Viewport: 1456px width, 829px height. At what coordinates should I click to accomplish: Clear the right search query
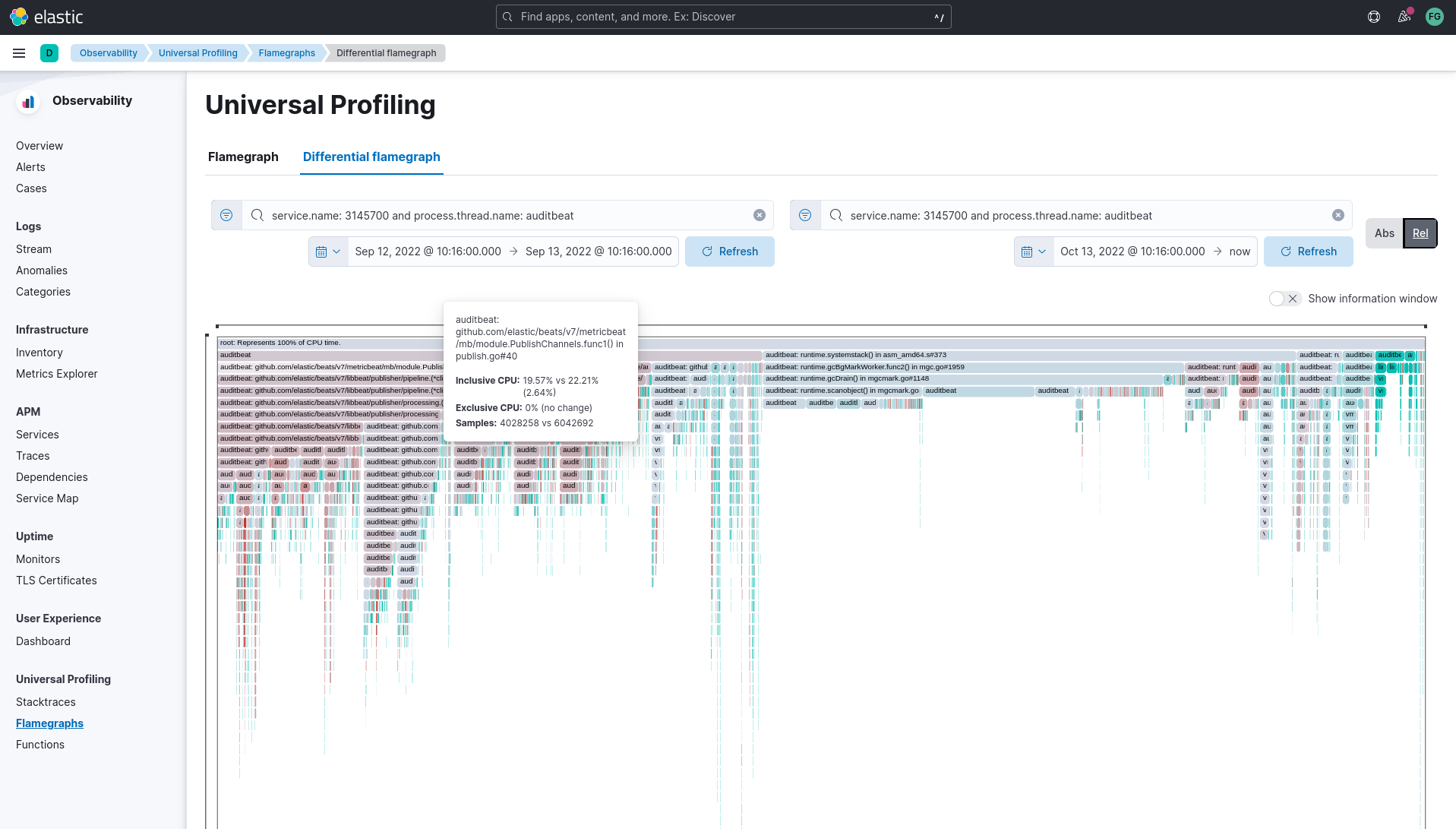[1338, 216]
